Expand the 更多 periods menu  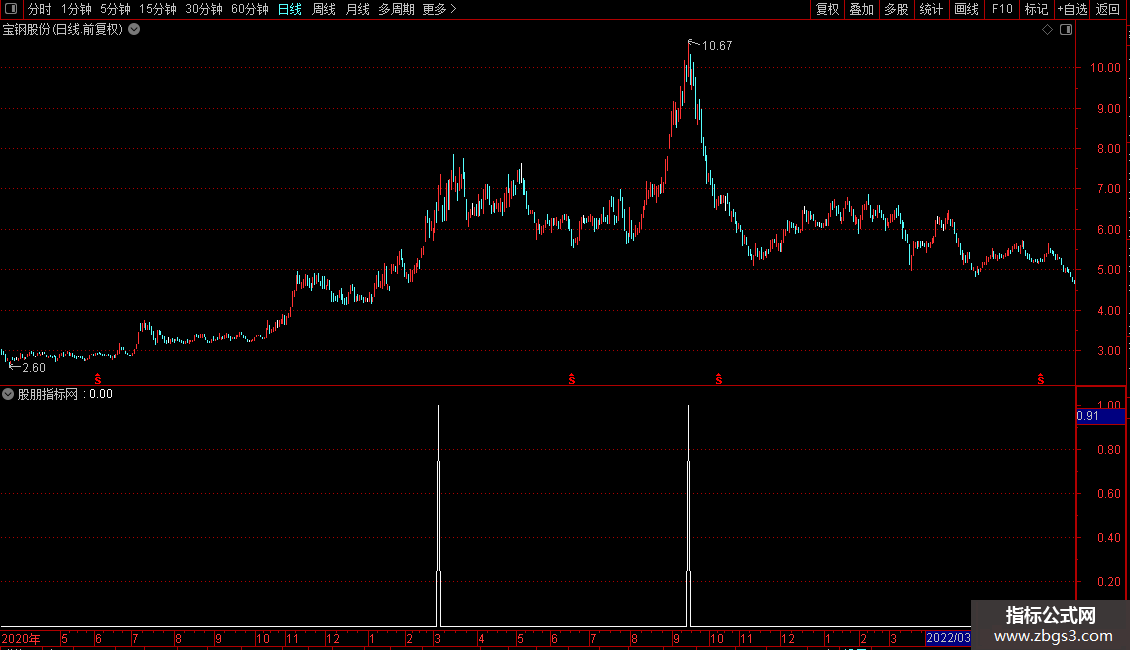pyautogui.click(x=440, y=9)
